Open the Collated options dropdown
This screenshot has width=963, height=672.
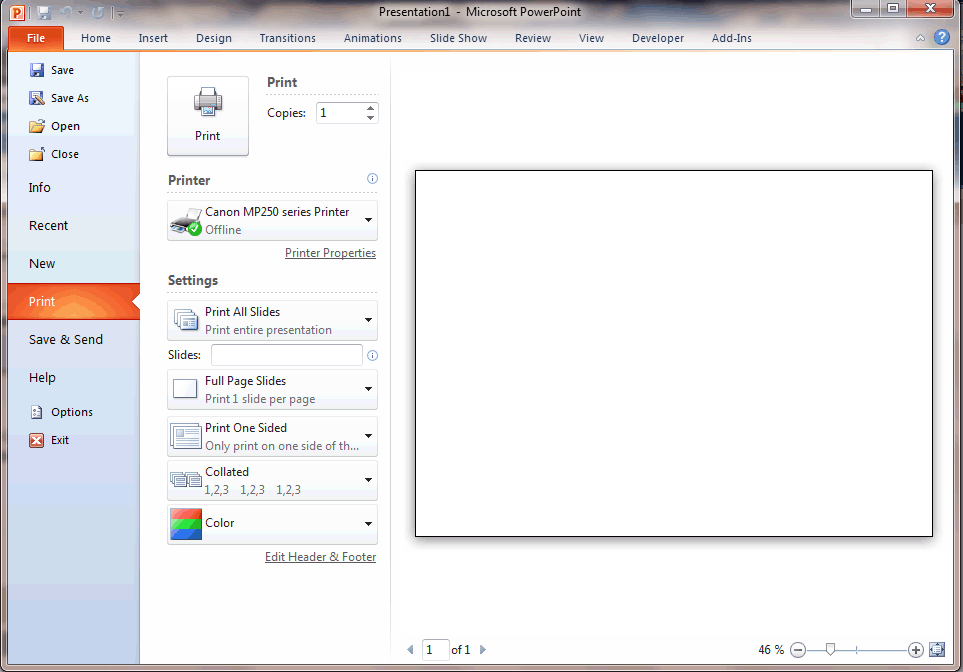[366, 480]
